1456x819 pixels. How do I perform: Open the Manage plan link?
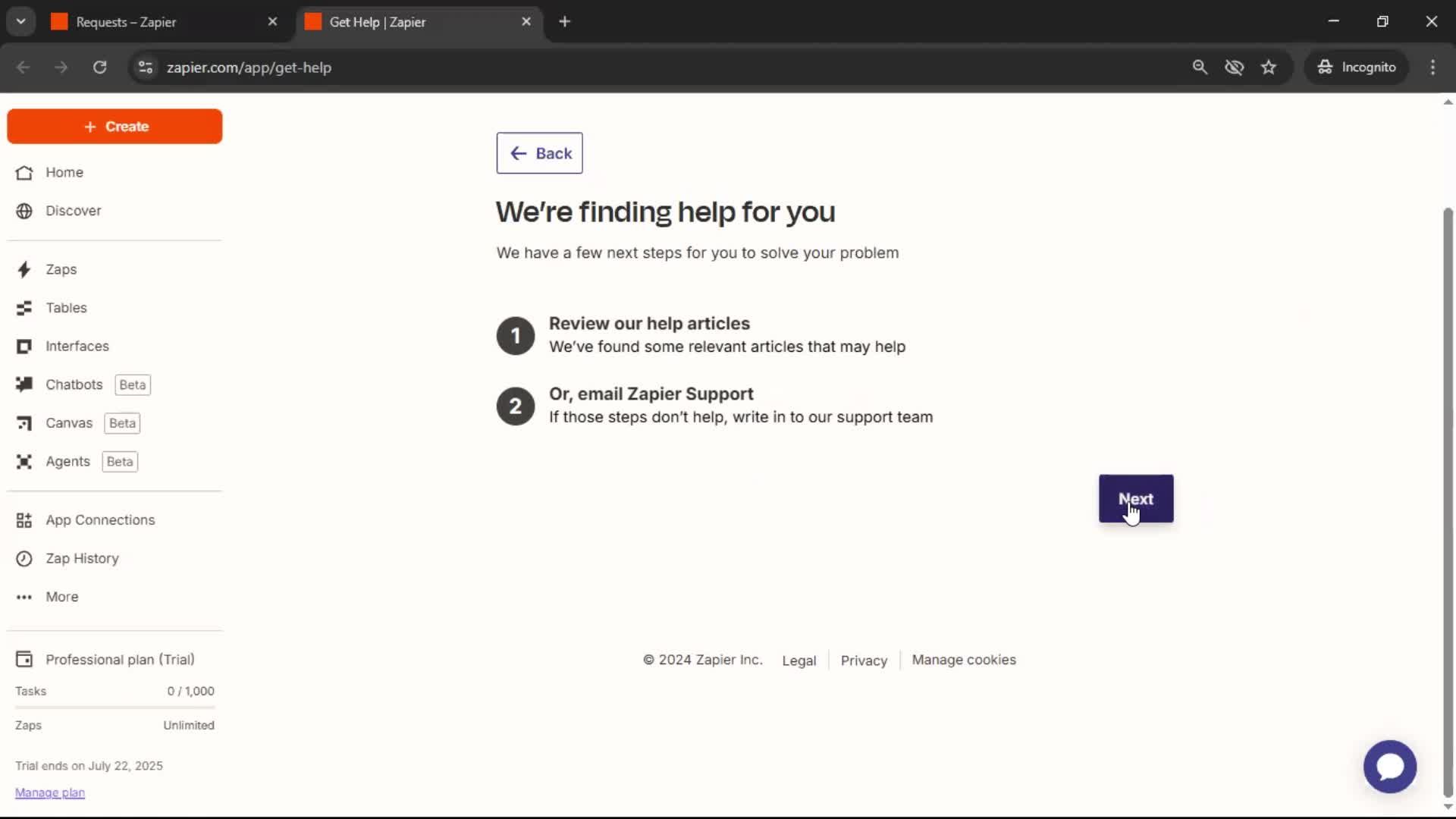click(50, 792)
